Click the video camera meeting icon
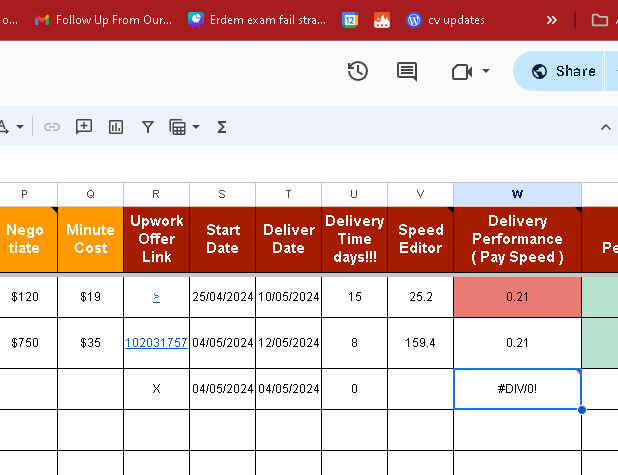 pos(462,72)
